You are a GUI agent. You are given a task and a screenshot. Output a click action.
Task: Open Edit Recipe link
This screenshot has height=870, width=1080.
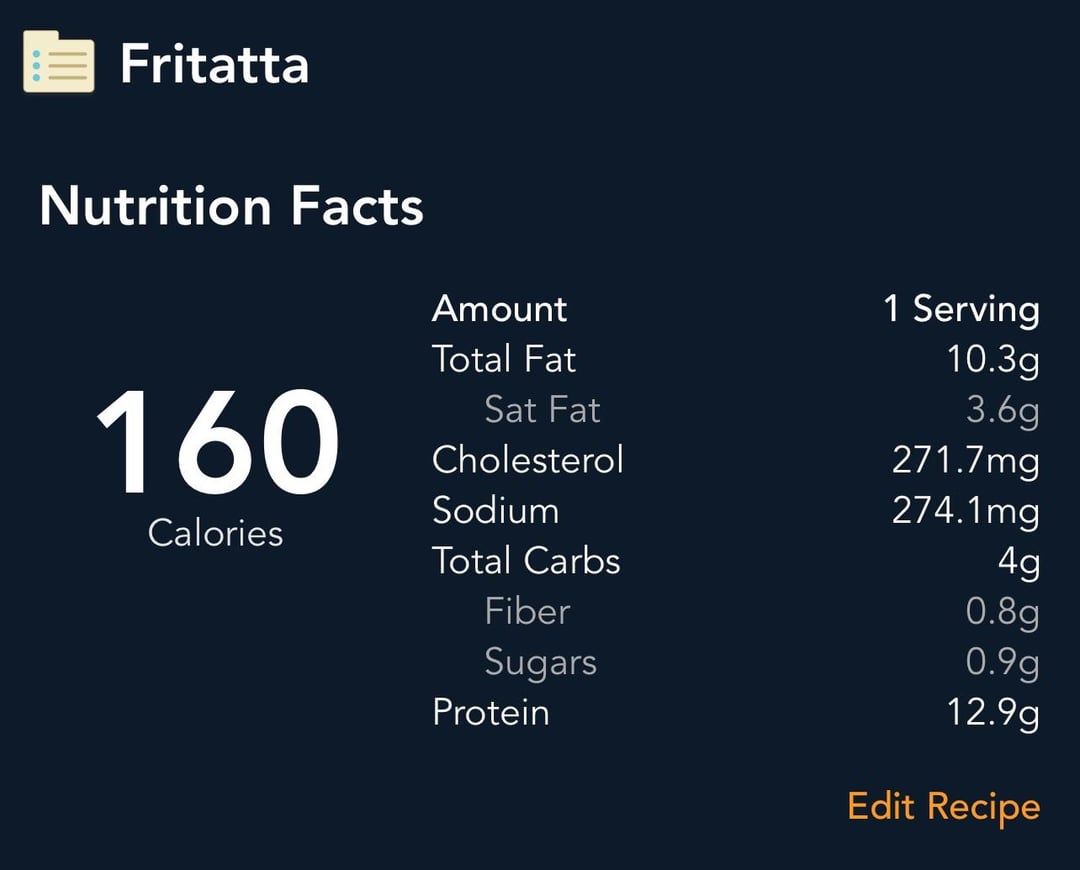[943, 807]
